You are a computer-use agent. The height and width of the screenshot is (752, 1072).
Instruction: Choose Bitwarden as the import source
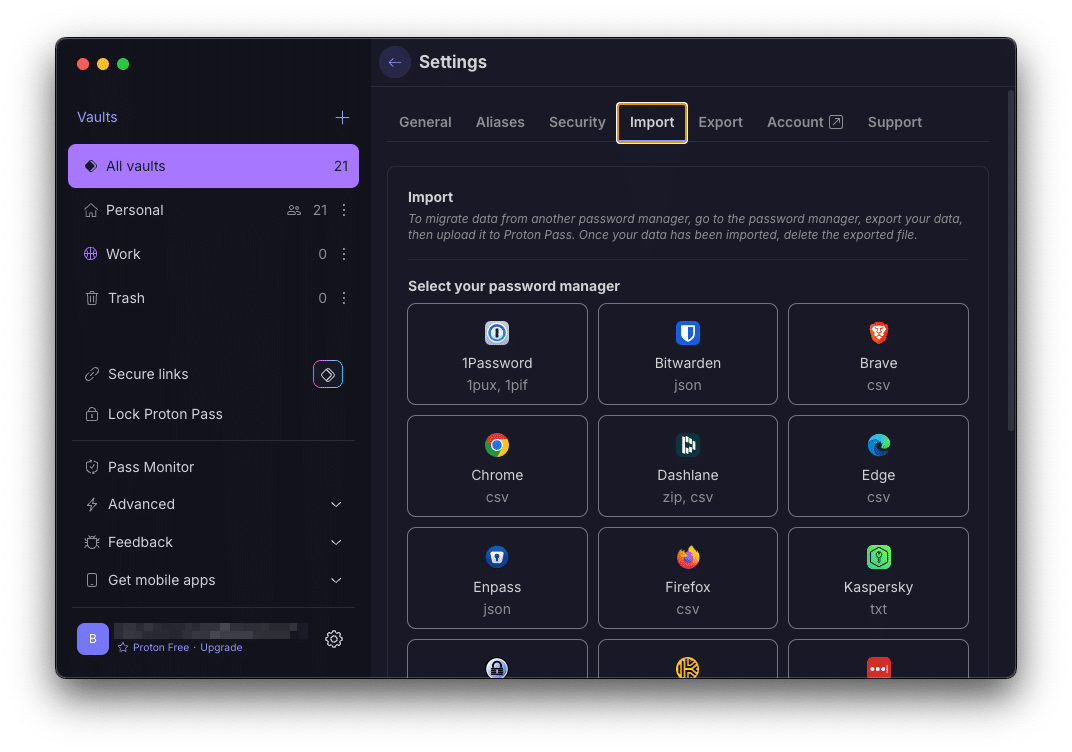click(687, 354)
